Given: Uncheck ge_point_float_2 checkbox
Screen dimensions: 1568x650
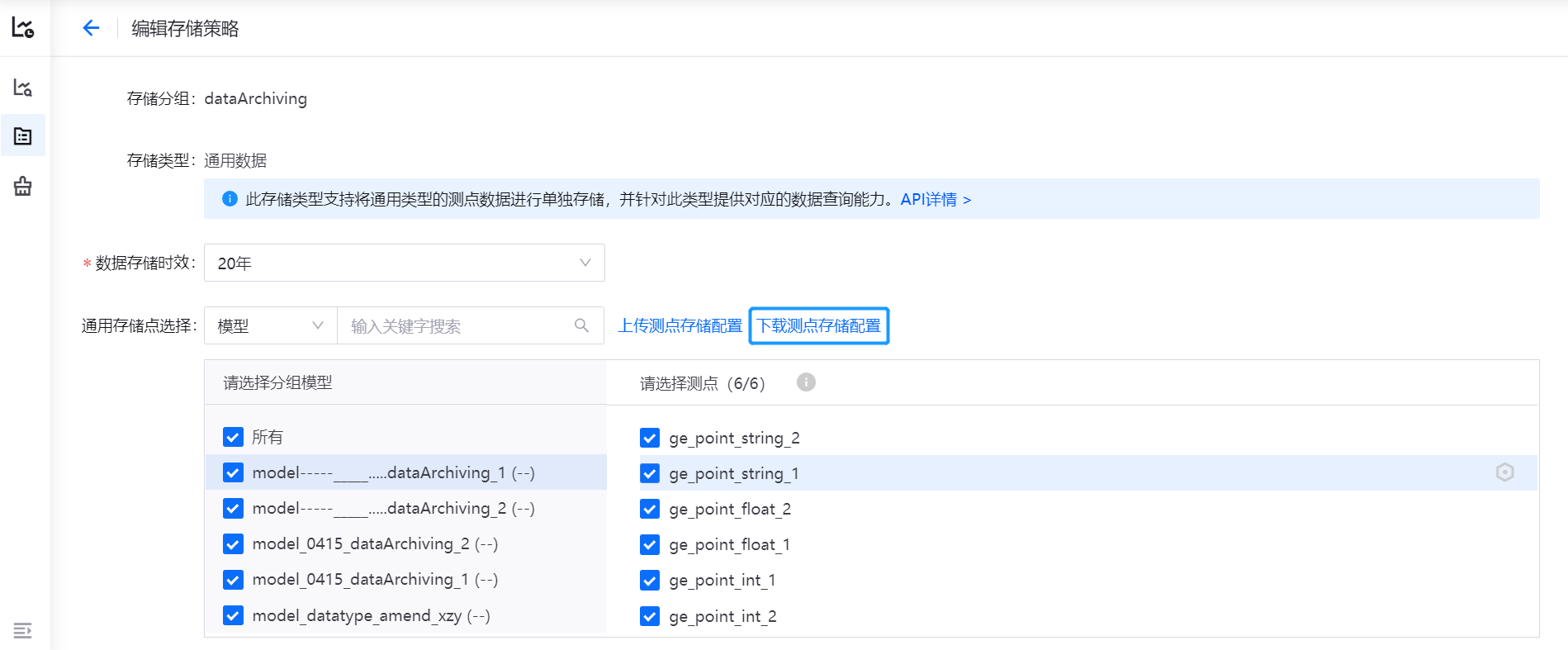Looking at the screenshot, I should [x=650, y=509].
